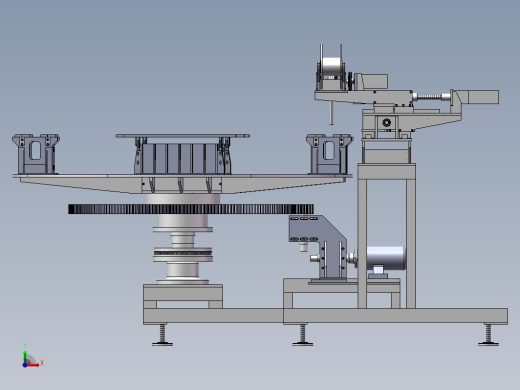Select the wire spool atop the tower
This screenshot has height=390, width=520.
(x=331, y=68)
